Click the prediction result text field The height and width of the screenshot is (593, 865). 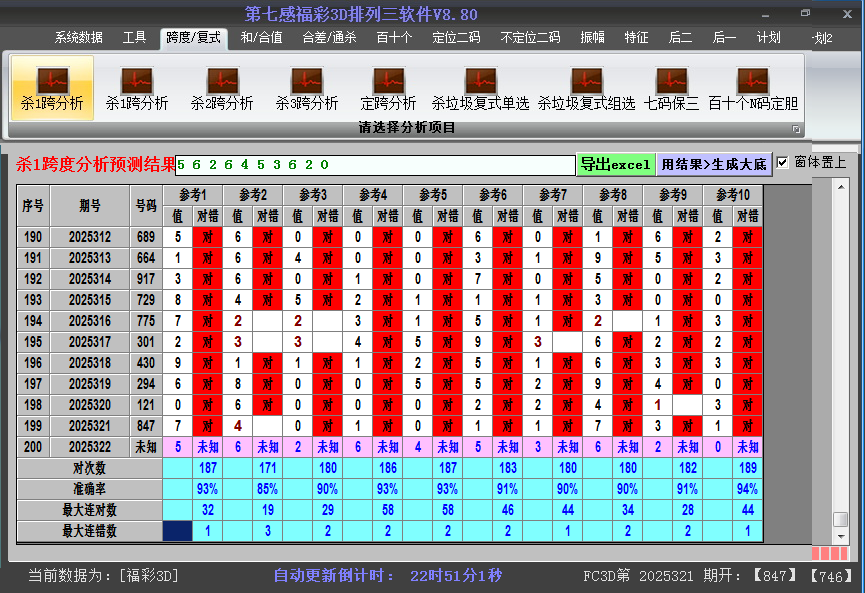pos(375,165)
